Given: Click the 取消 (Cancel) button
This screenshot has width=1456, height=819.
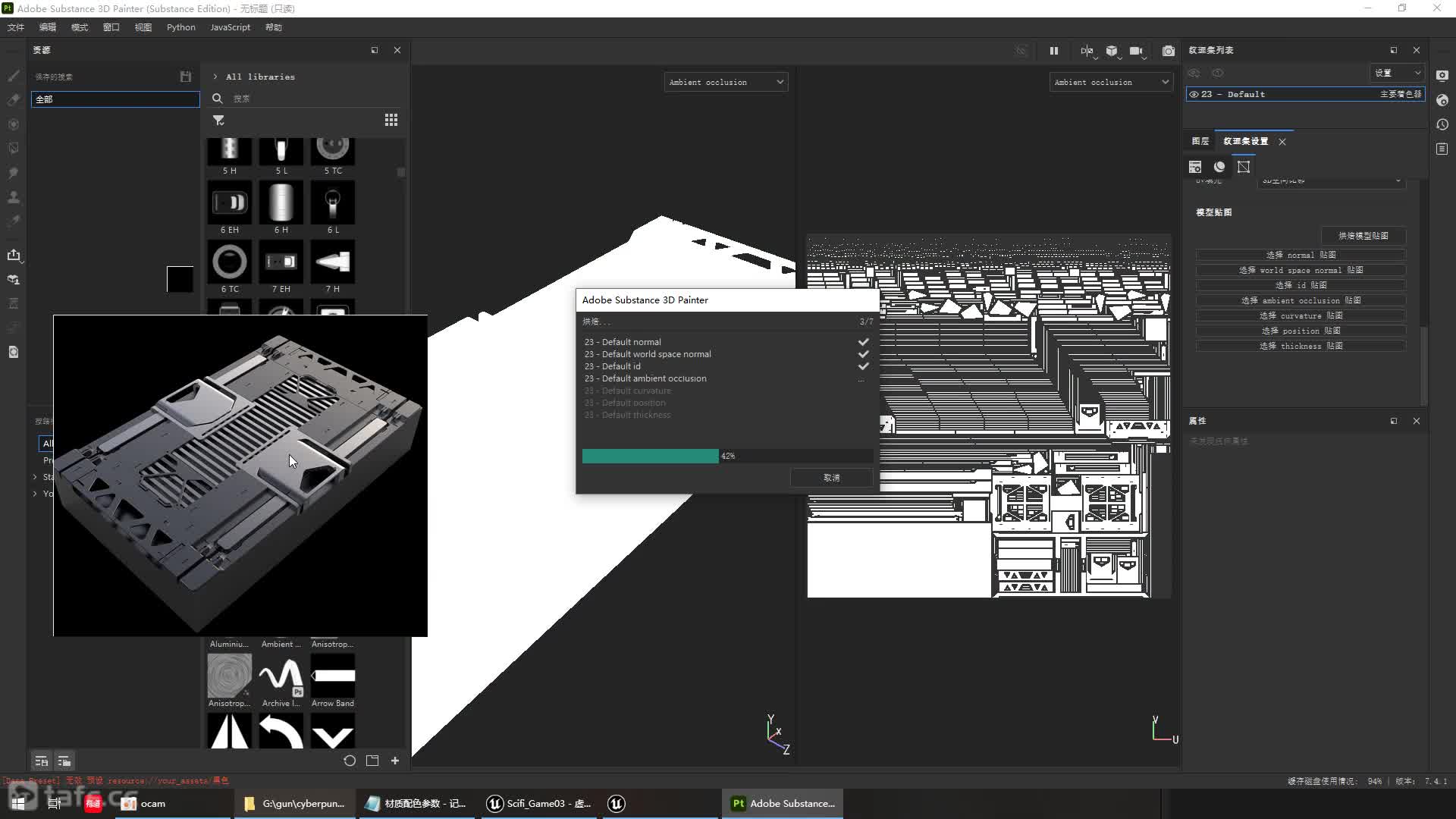Looking at the screenshot, I should pyautogui.click(x=832, y=477).
